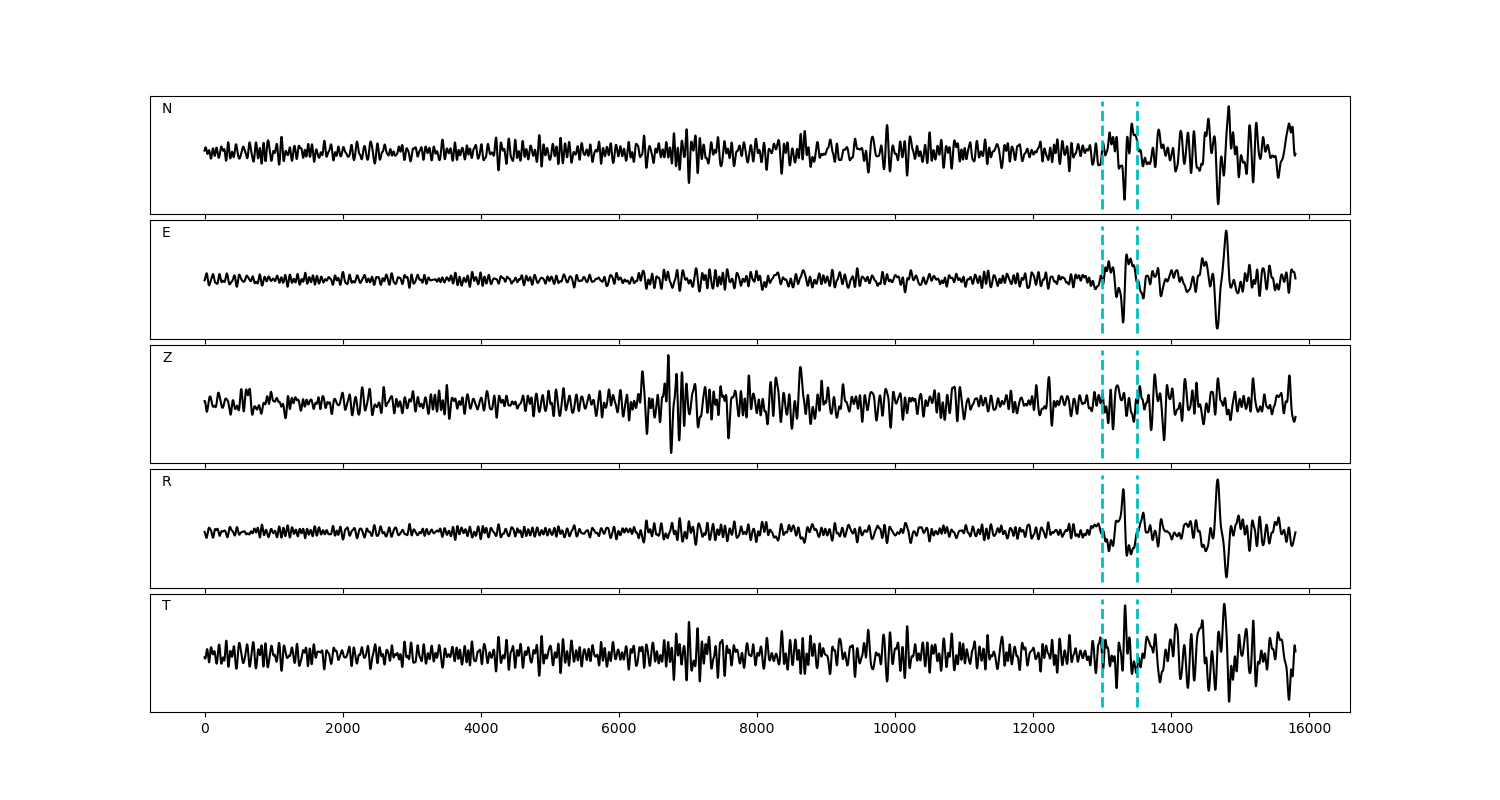
Task: Click the 0 tick label on x-axis
Action: click(205, 730)
